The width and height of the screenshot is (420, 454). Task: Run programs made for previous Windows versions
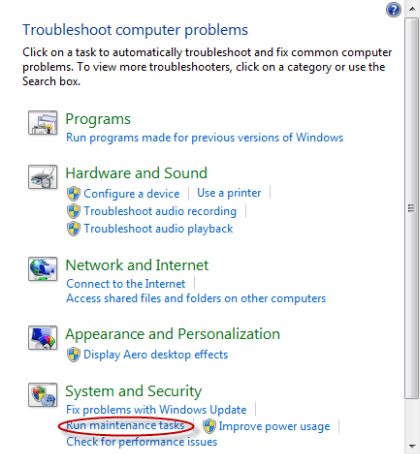pyautogui.click(x=205, y=138)
